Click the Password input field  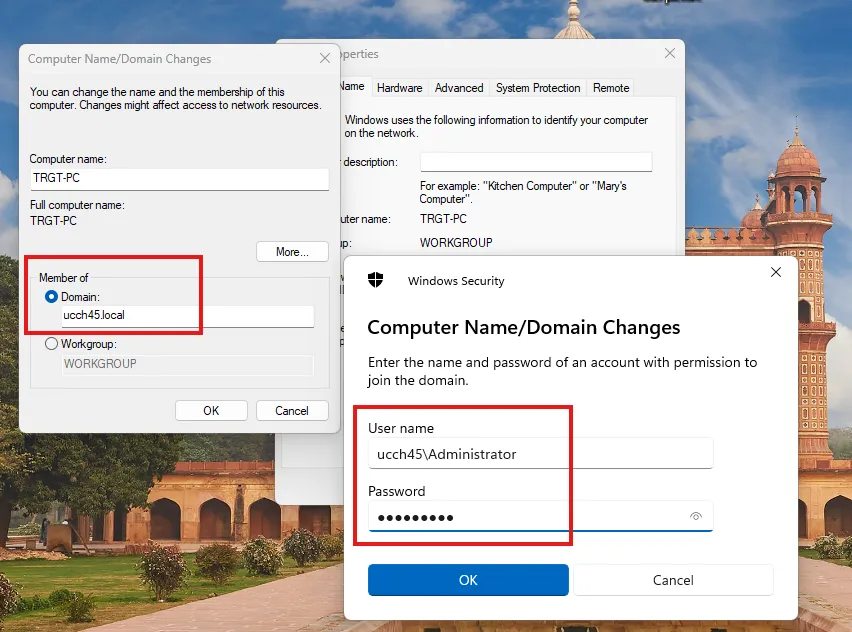point(525,517)
